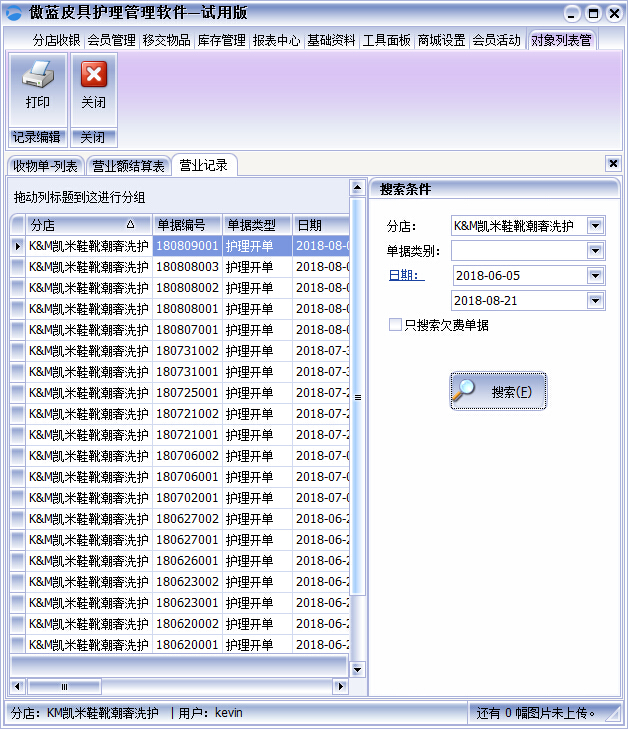Viewport: 628px width, 729px height.
Task: Click the magnifier 搜索(F) button
Action: pos(499,392)
